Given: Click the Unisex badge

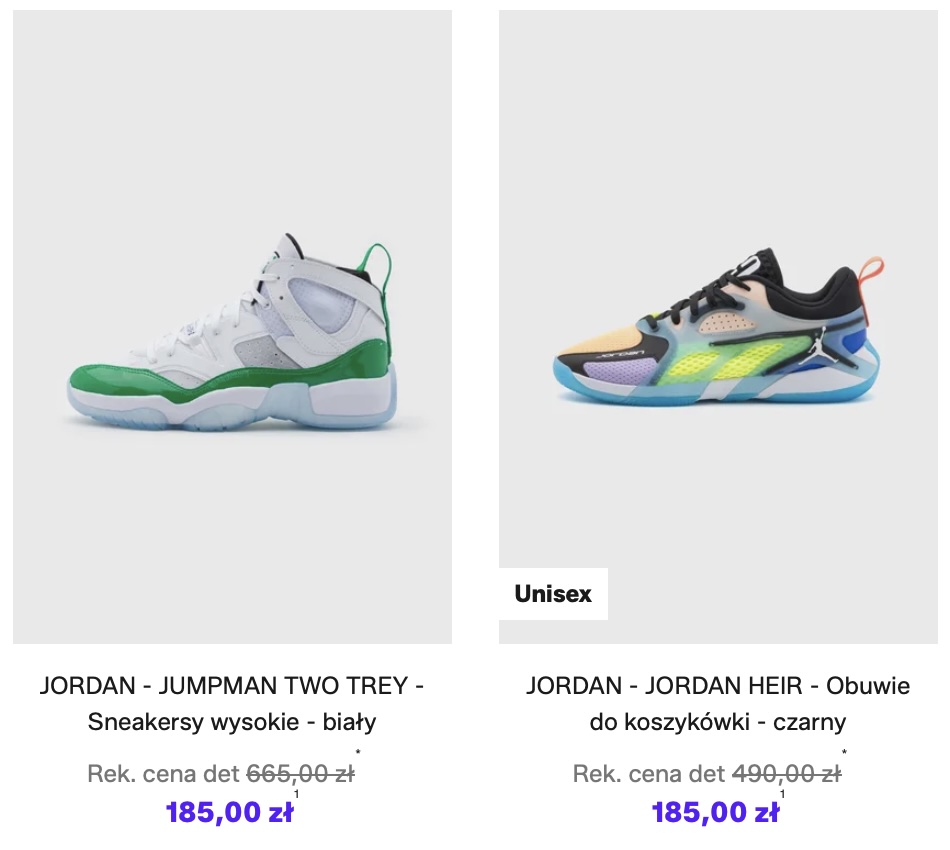Looking at the screenshot, I should pyautogui.click(x=553, y=594).
